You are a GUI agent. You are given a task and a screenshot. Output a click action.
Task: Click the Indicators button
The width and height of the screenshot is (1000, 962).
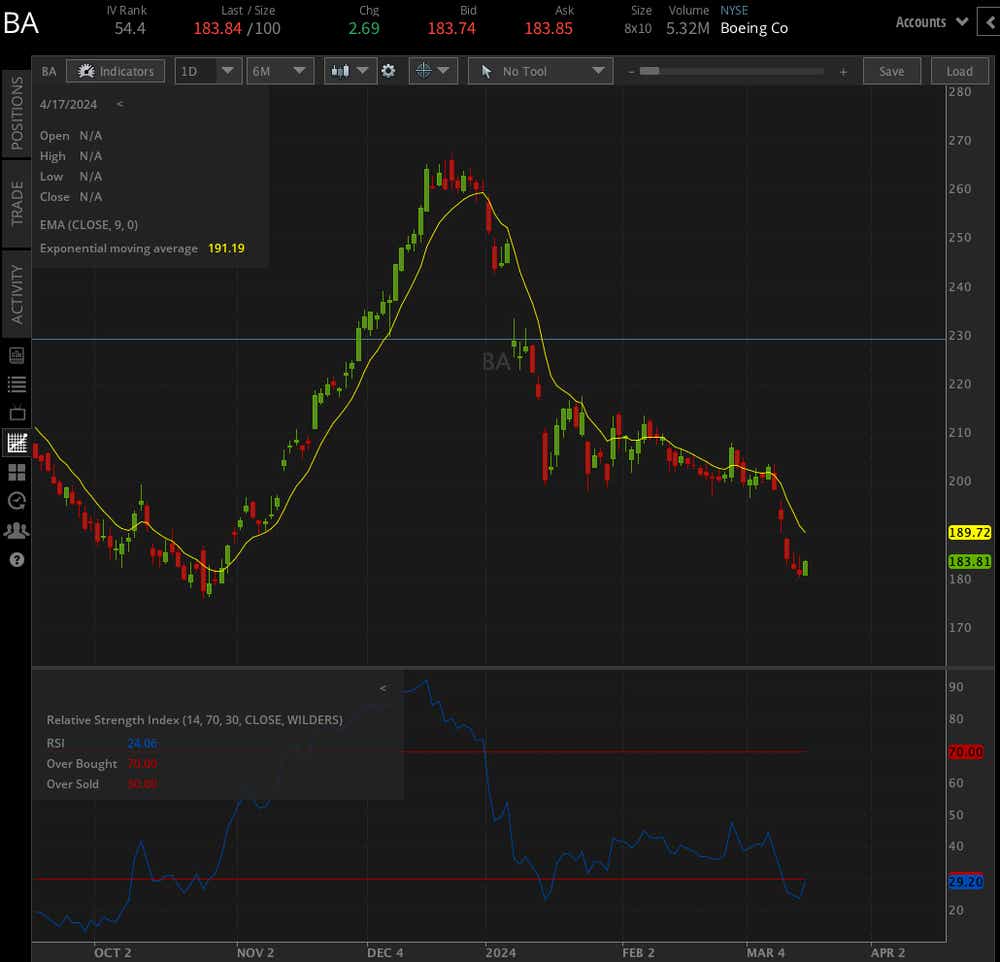(115, 71)
